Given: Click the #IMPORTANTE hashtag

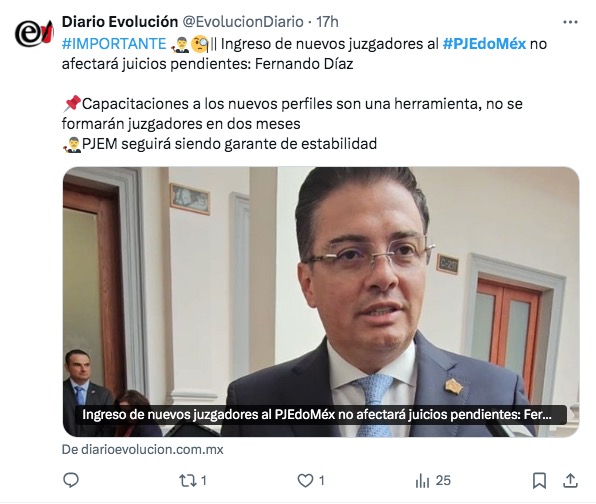Looking at the screenshot, I should (114, 44).
